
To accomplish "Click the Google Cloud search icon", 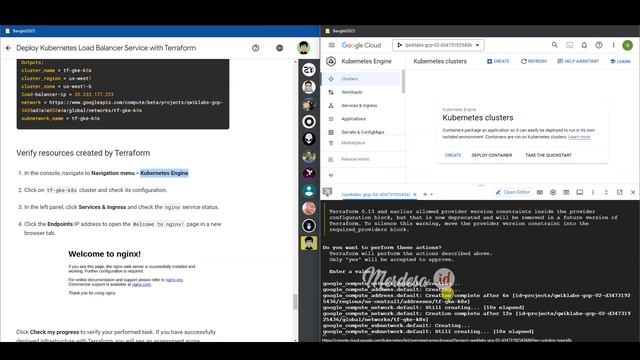I will pyautogui.click(x=555, y=45).
